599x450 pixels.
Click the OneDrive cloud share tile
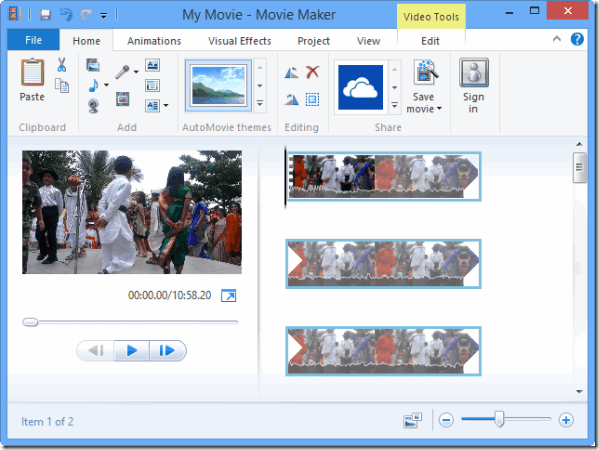(361, 87)
